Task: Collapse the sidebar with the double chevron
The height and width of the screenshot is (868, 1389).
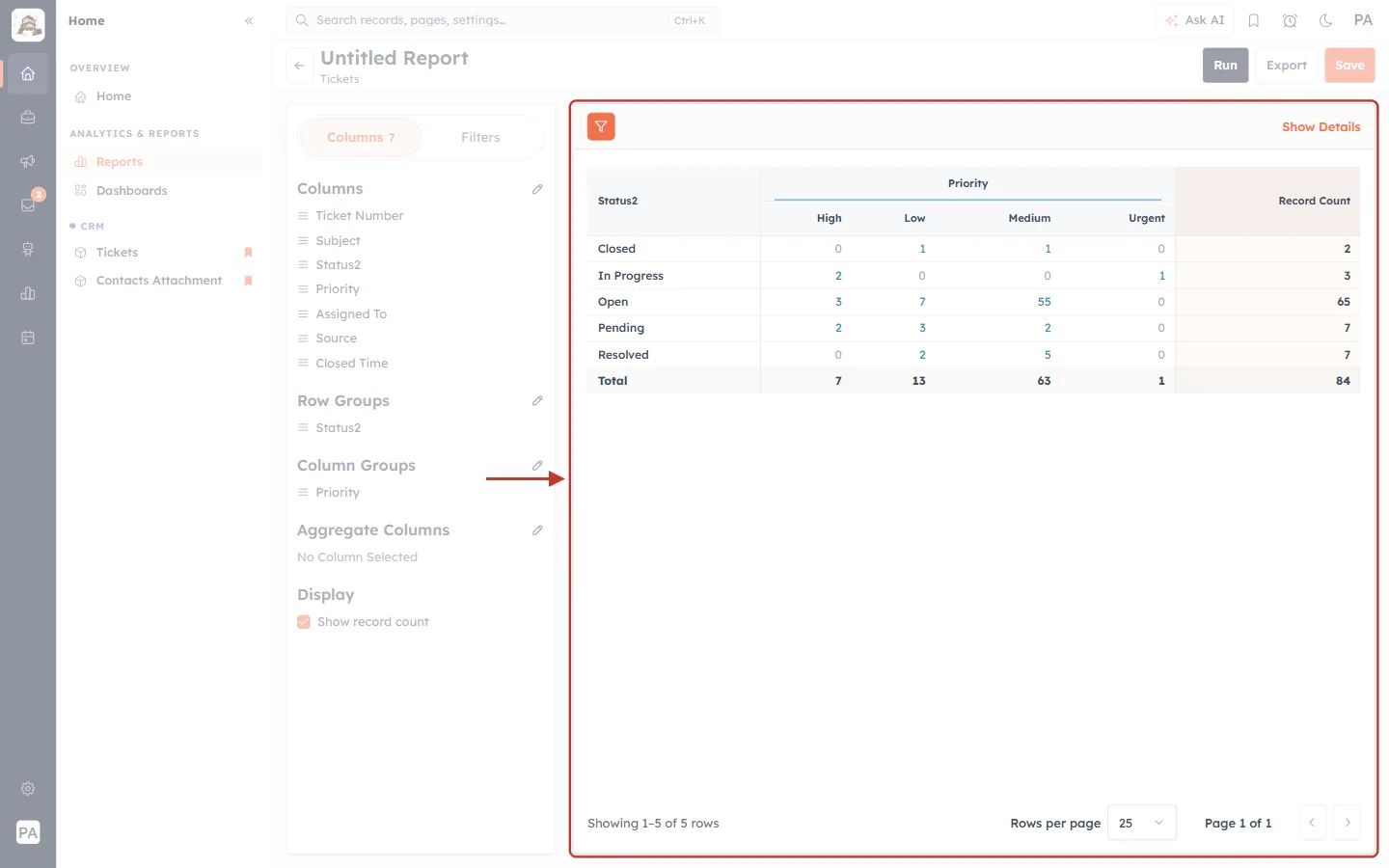Action: [x=249, y=20]
